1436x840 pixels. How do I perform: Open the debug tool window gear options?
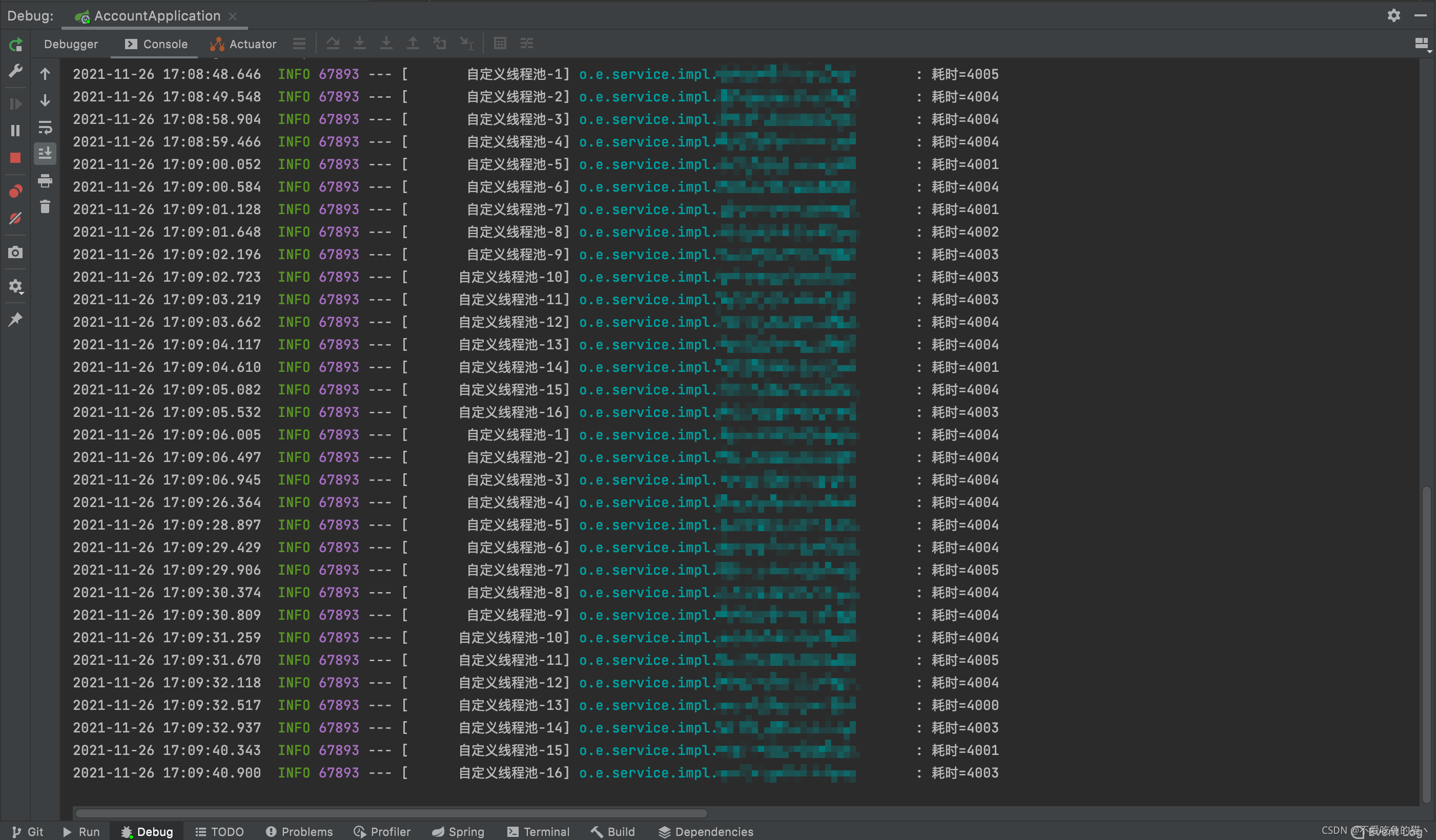click(x=1393, y=15)
